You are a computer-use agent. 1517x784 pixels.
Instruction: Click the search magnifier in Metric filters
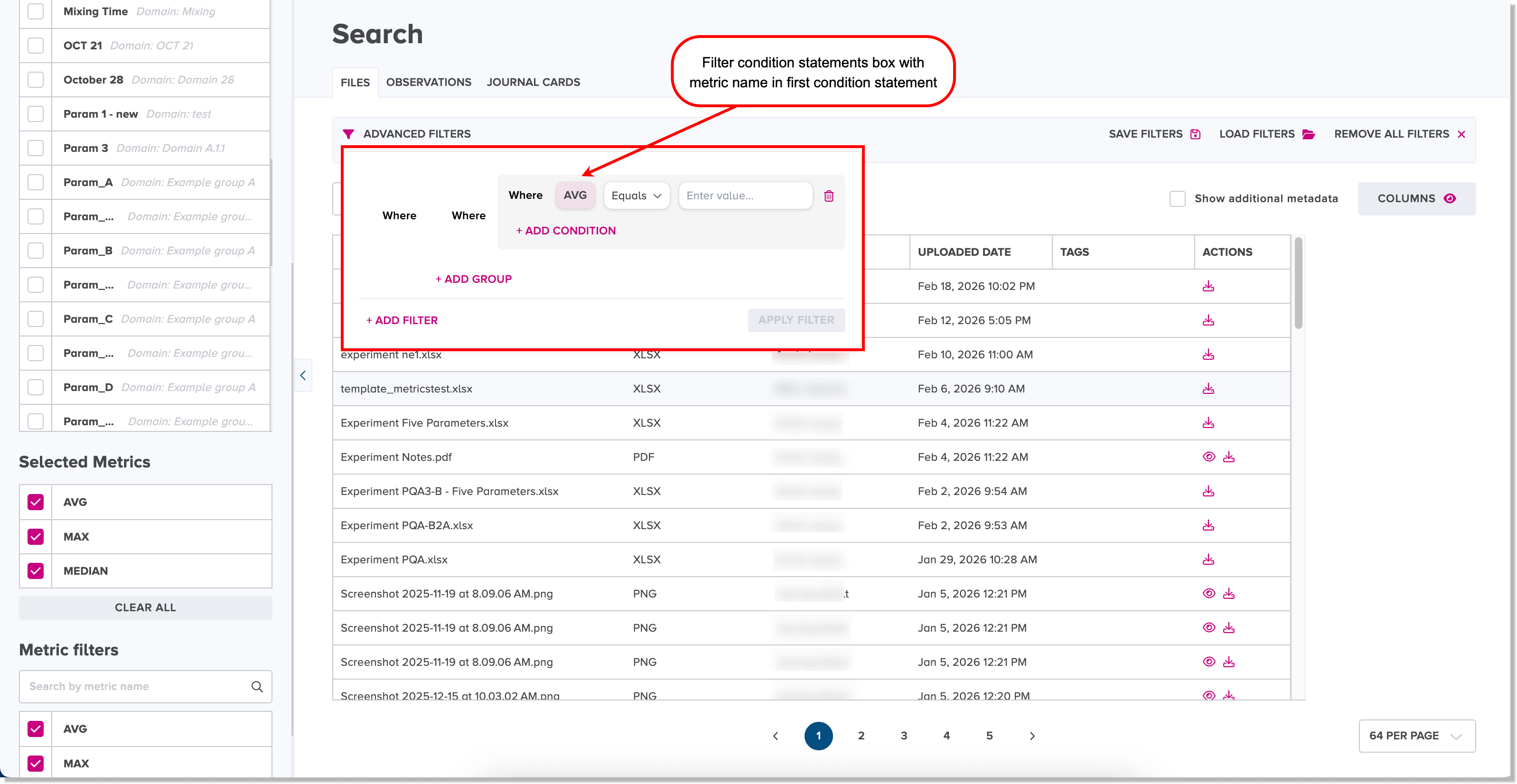point(257,687)
